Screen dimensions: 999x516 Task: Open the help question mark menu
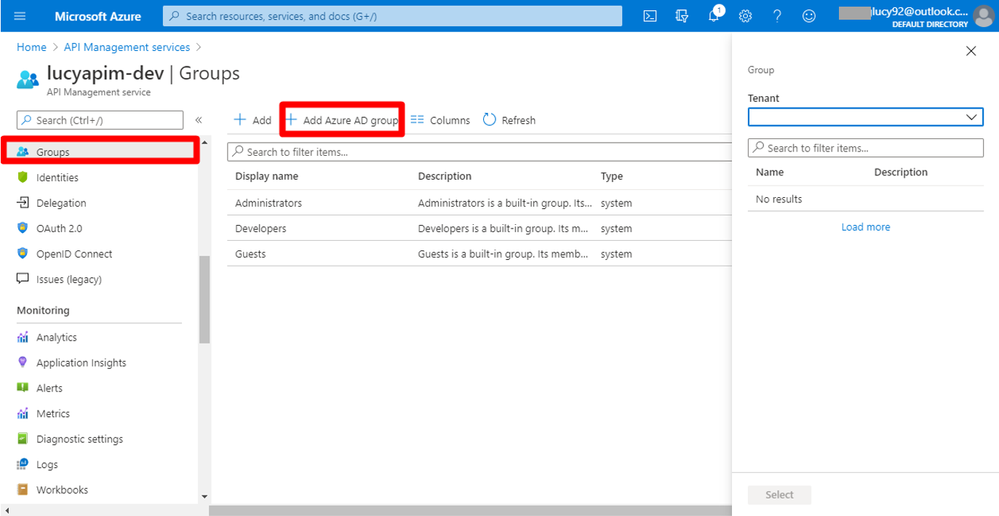coord(777,16)
